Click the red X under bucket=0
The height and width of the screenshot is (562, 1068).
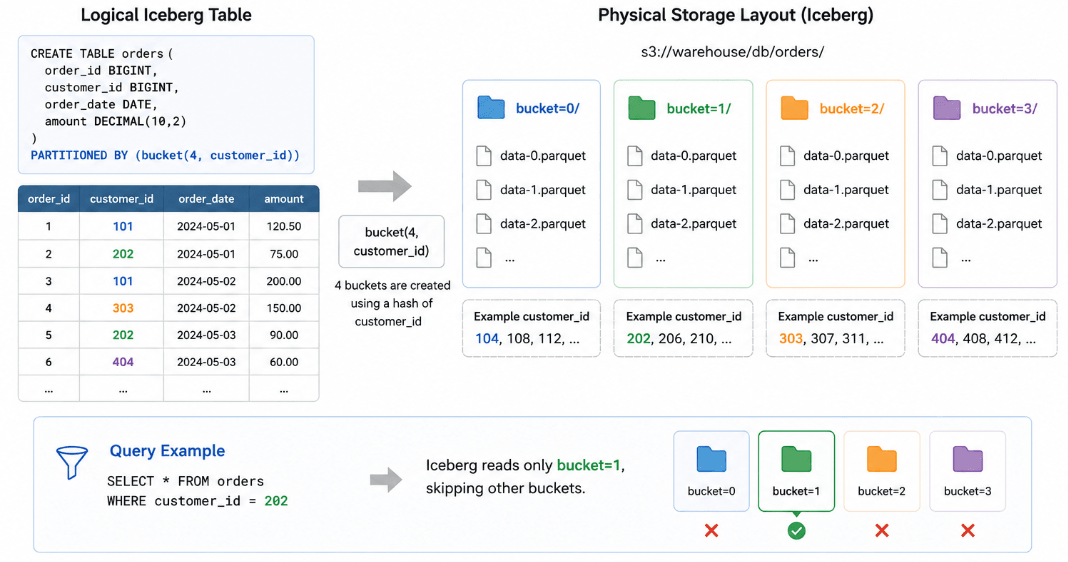click(x=711, y=531)
